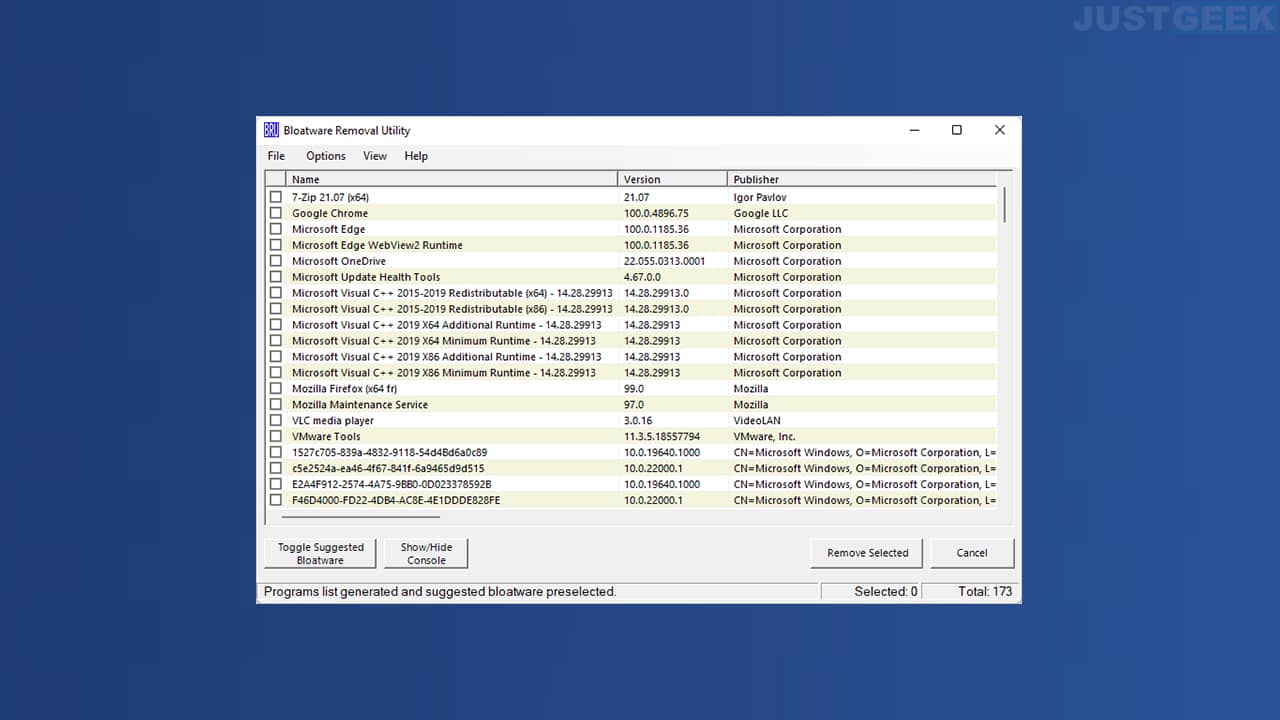Sort list by the Publisher column header
Screen dimensions: 1280x720
[862, 179]
